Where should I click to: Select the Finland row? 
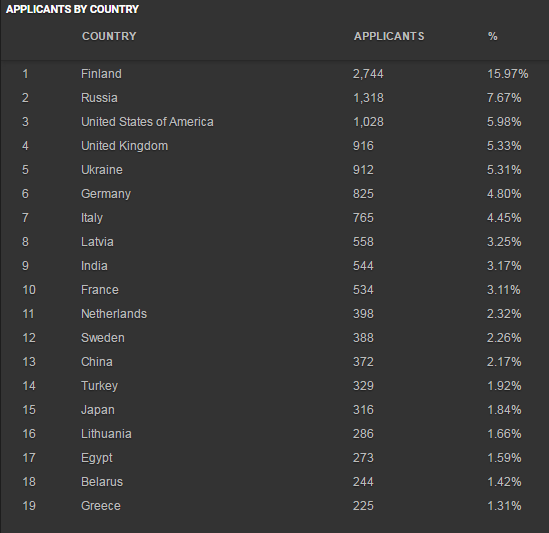point(274,74)
